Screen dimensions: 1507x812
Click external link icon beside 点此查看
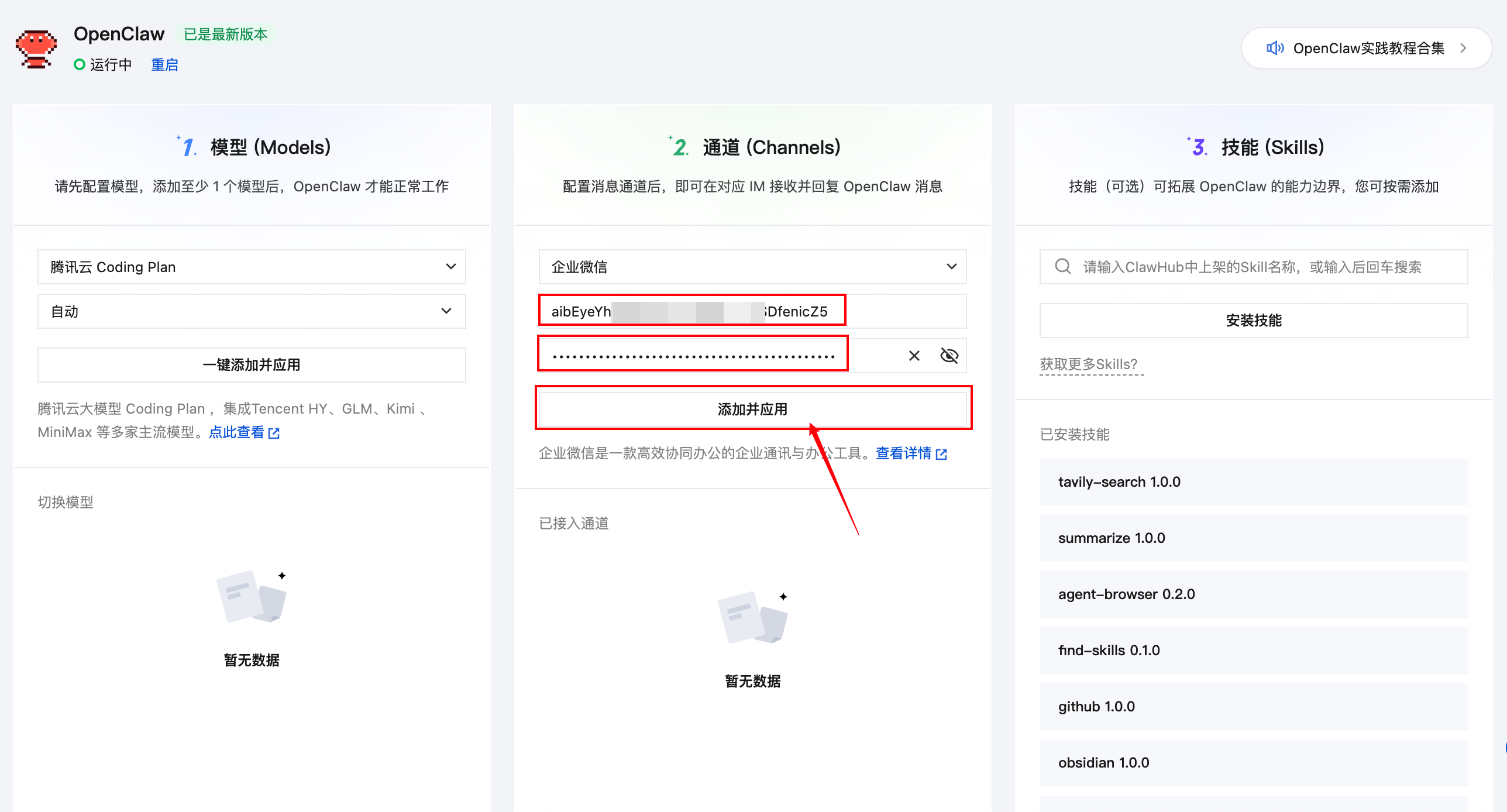[x=274, y=433]
